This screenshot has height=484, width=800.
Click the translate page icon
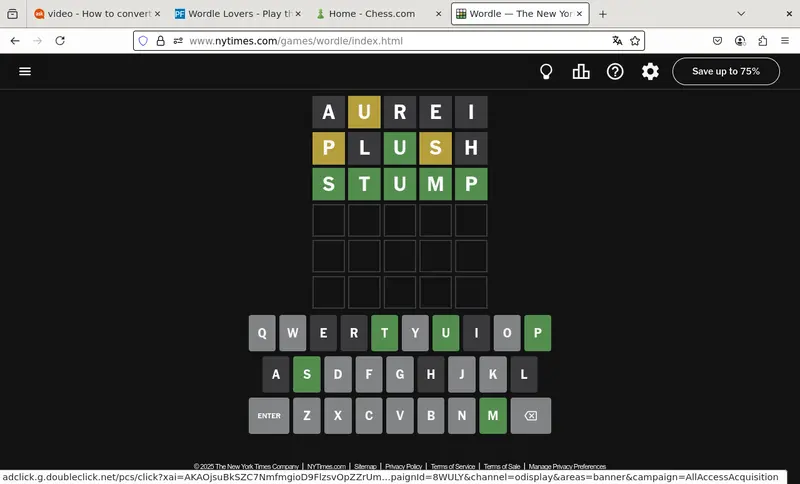click(617, 41)
